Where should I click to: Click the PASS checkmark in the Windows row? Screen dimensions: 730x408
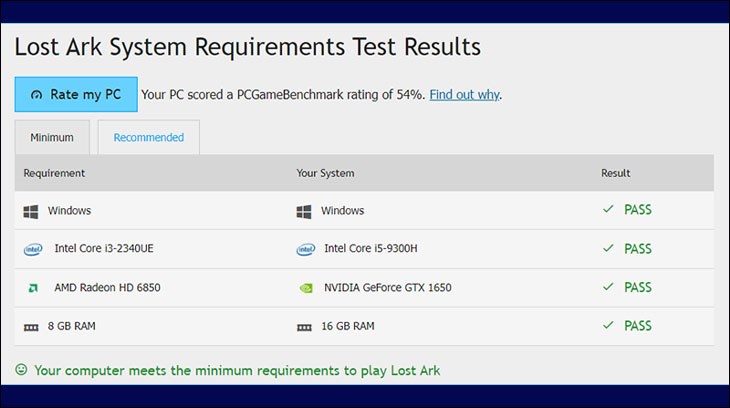(x=607, y=210)
